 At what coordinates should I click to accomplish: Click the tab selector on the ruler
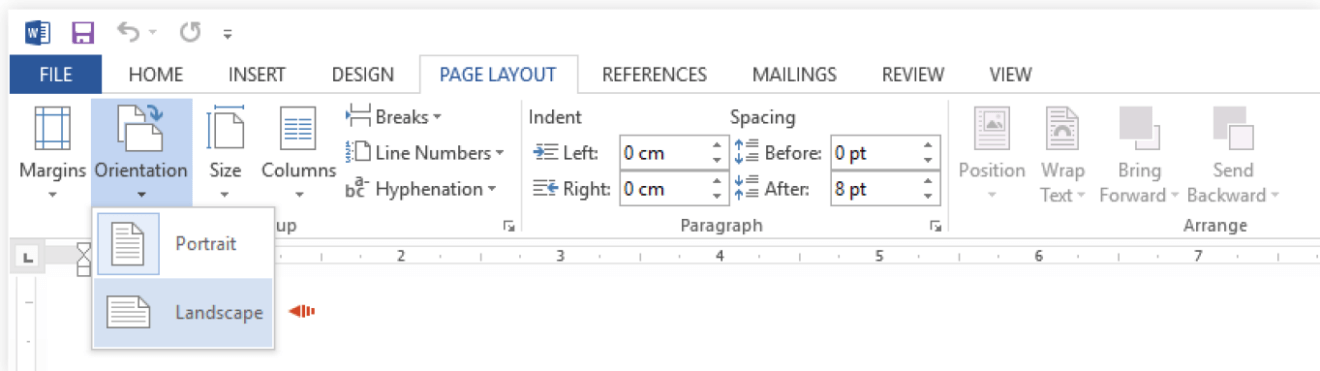click(x=28, y=258)
